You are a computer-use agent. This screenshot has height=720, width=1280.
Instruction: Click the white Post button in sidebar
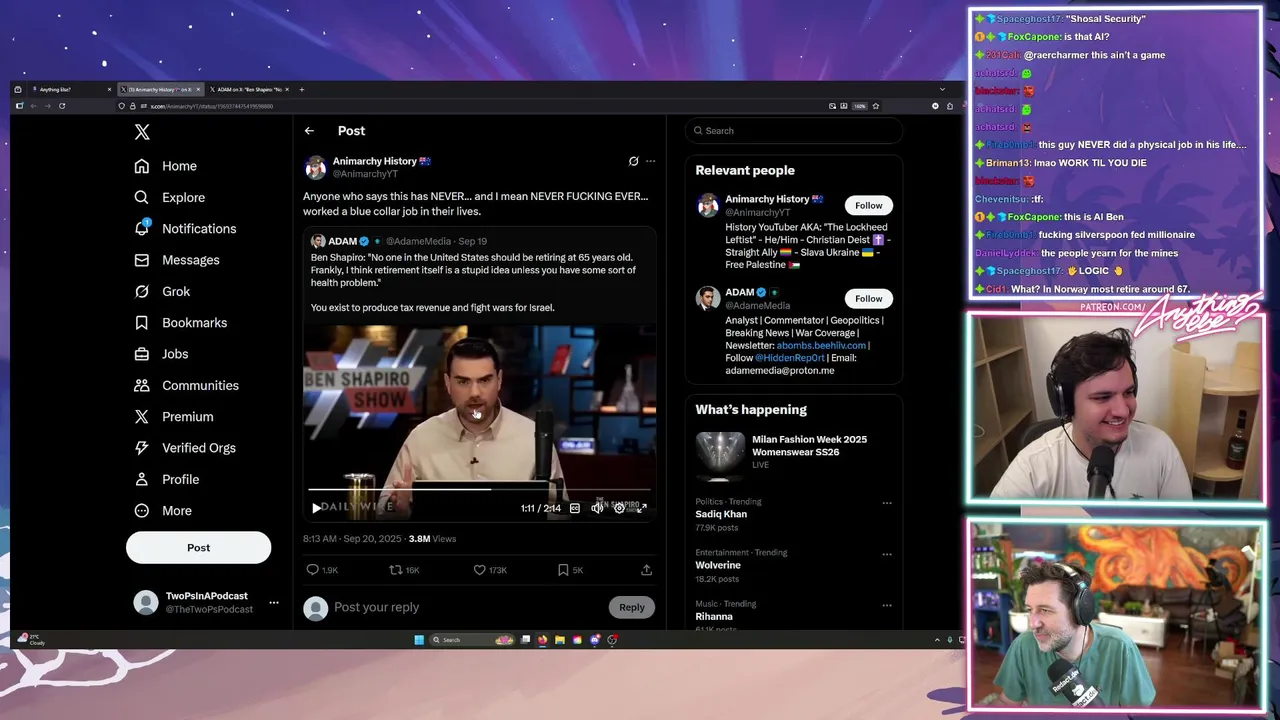[x=198, y=547]
